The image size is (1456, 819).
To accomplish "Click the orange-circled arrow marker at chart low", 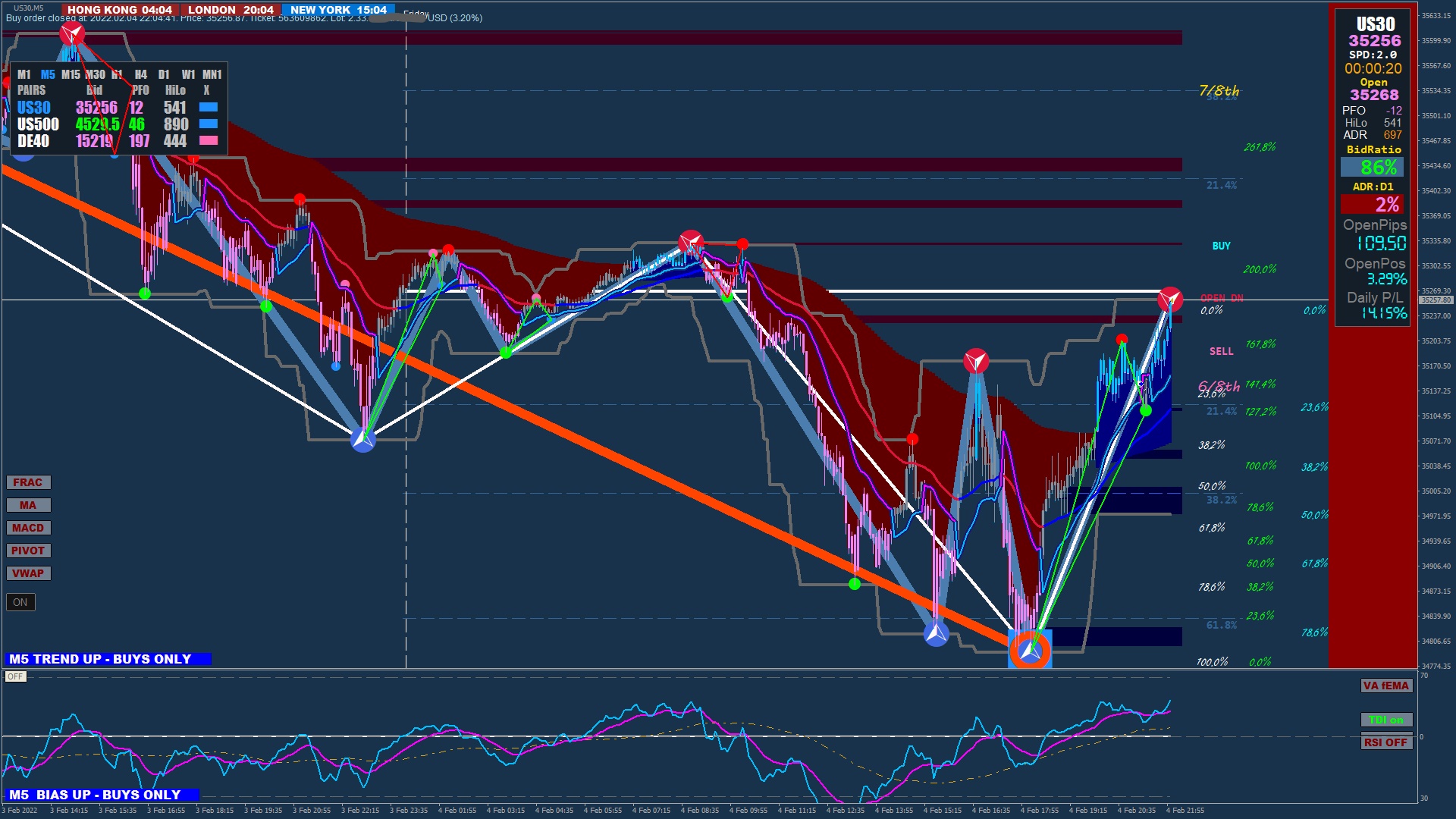I will [1030, 650].
